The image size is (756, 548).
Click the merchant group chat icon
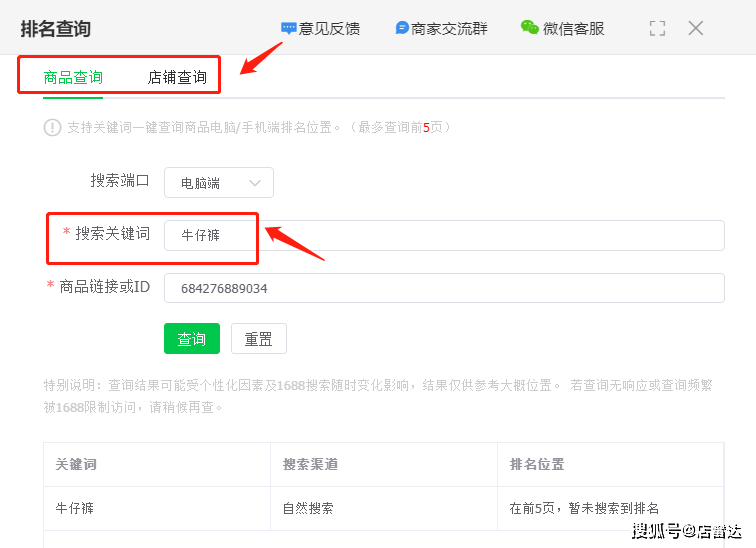point(402,28)
